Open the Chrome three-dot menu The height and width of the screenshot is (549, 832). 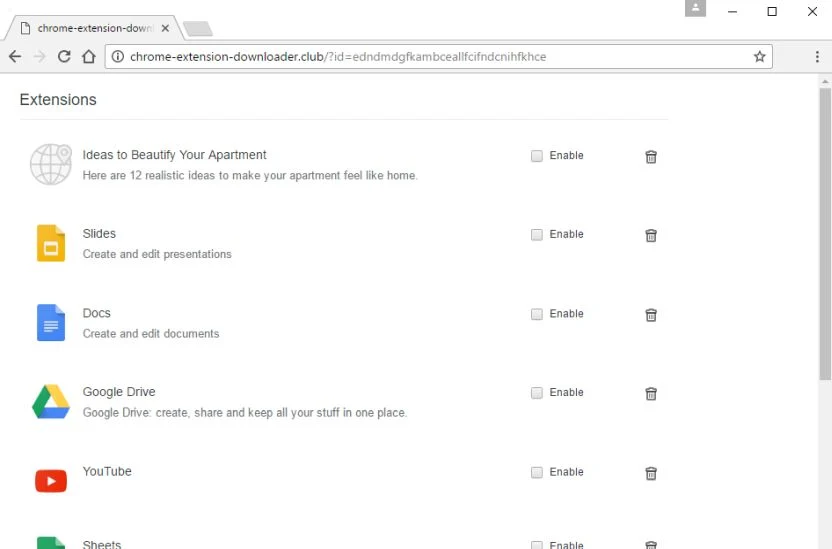[x=817, y=56]
